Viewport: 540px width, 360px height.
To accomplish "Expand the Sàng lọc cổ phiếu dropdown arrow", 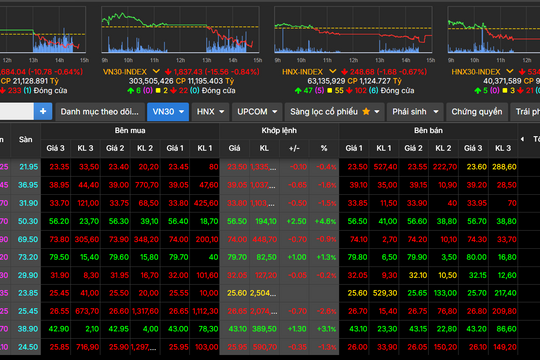I will point(377,112).
